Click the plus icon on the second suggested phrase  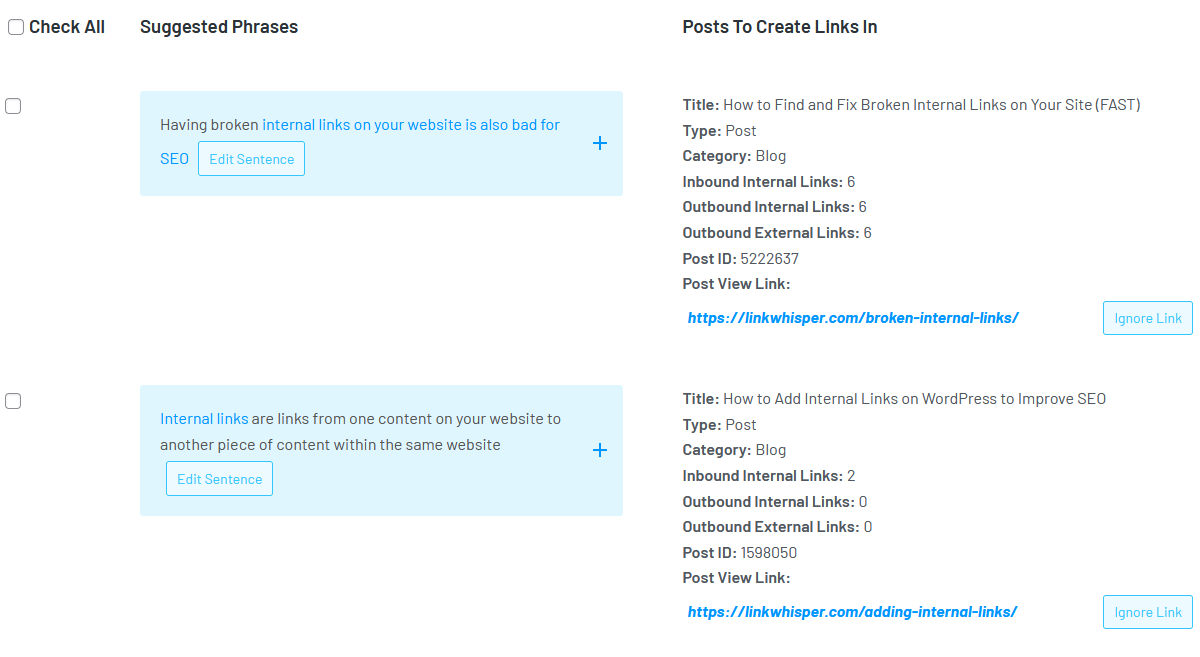[600, 450]
